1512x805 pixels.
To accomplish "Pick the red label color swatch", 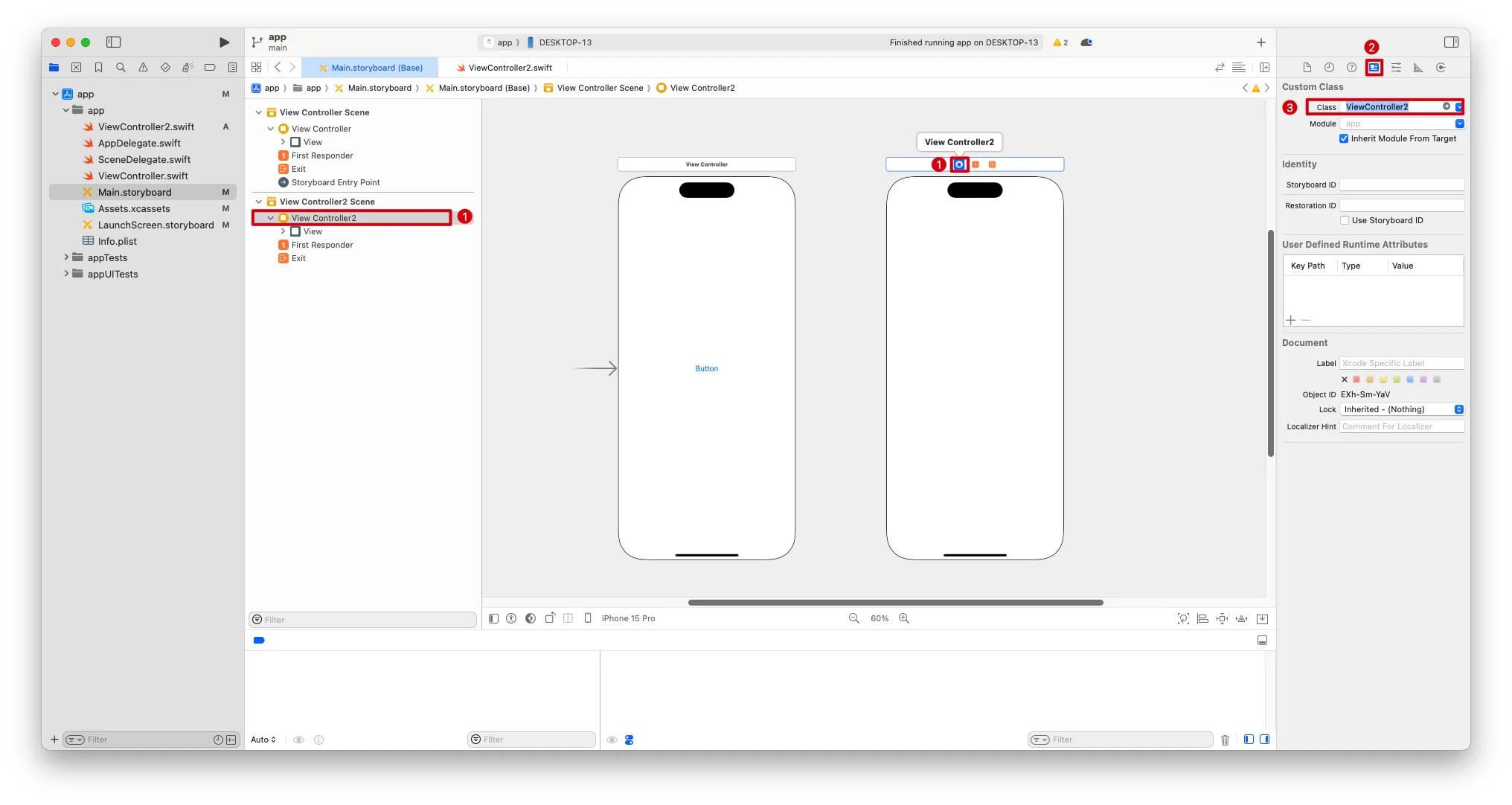I will coord(1356,379).
